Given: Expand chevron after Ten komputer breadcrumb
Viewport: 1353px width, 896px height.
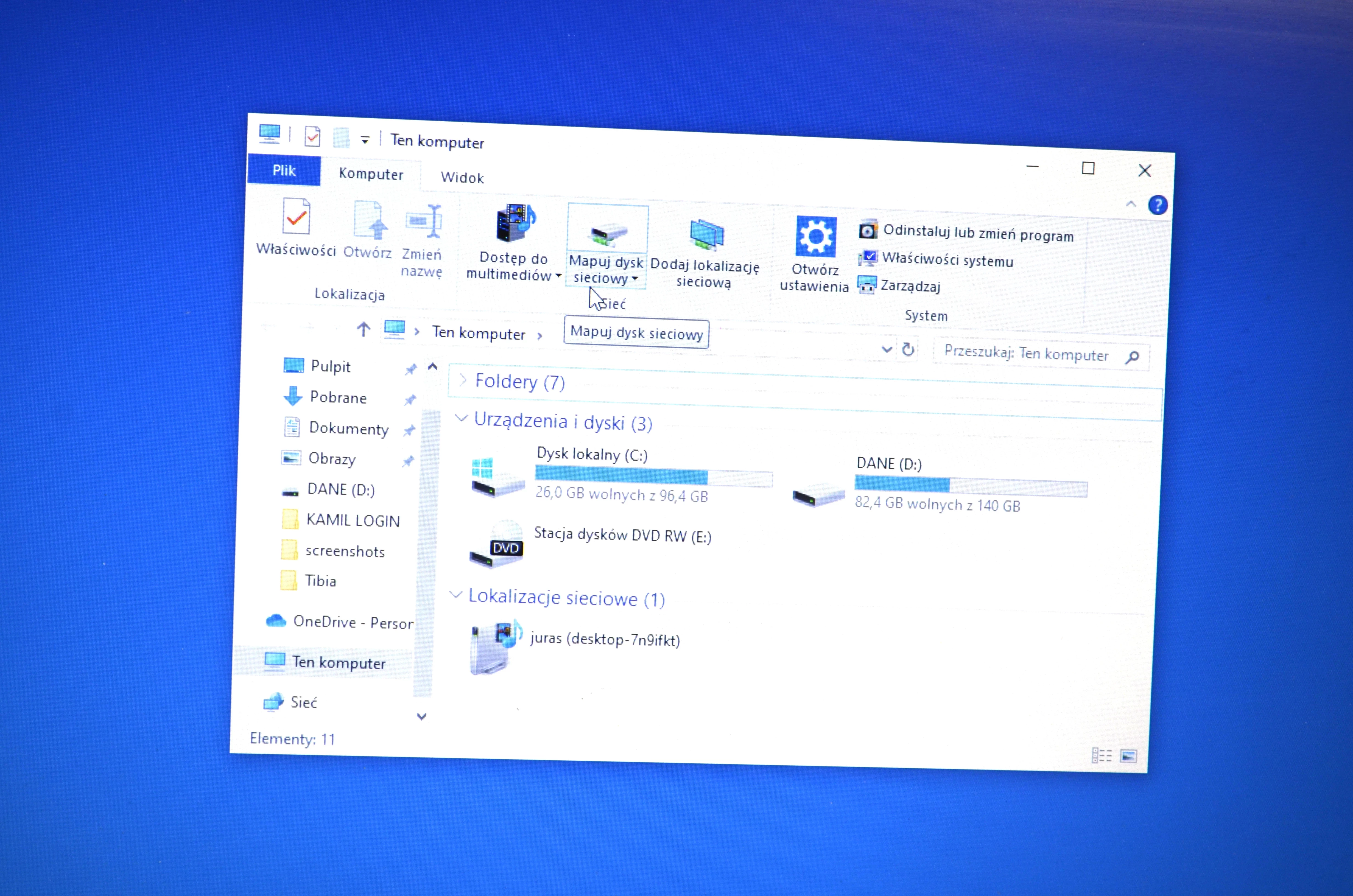Looking at the screenshot, I should pos(539,336).
